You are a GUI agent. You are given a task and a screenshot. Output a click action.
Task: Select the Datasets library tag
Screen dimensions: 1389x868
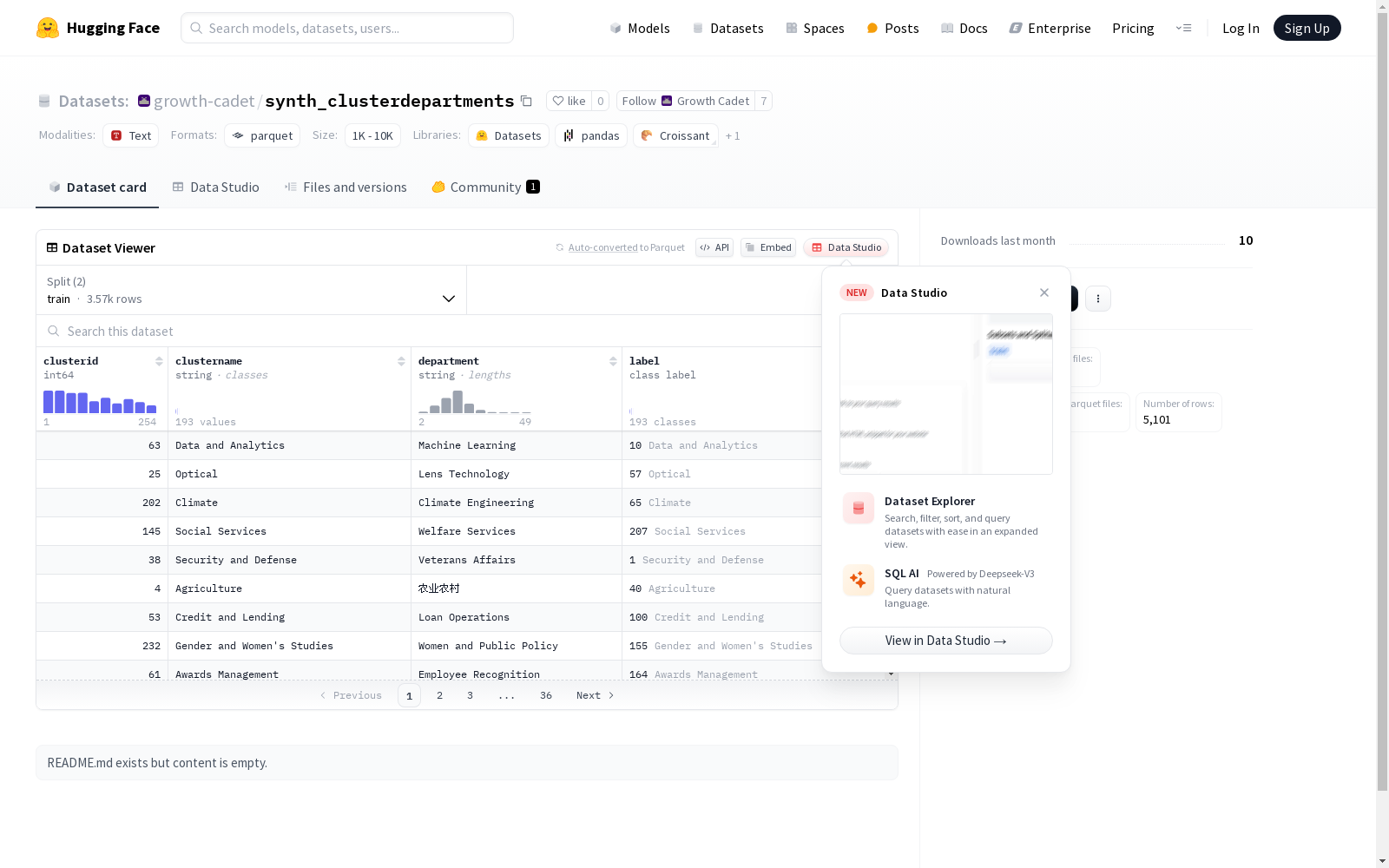click(509, 135)
